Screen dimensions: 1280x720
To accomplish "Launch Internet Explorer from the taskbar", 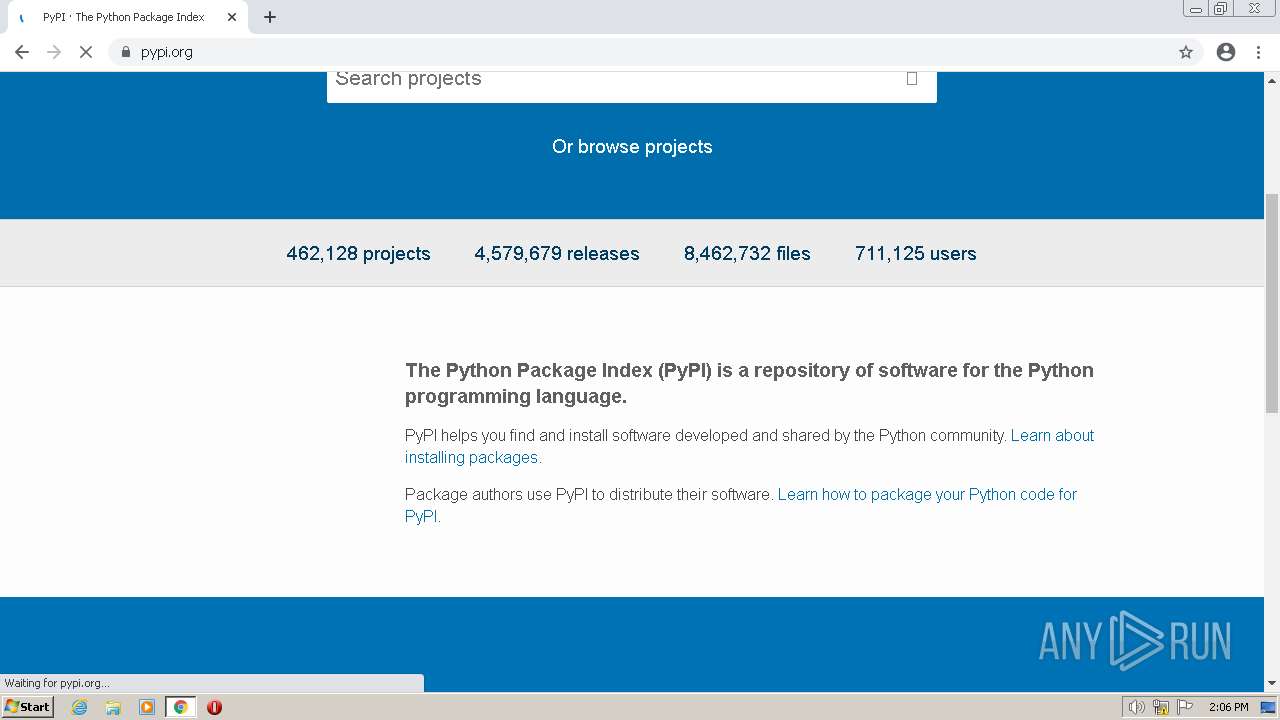I will 79,707.
